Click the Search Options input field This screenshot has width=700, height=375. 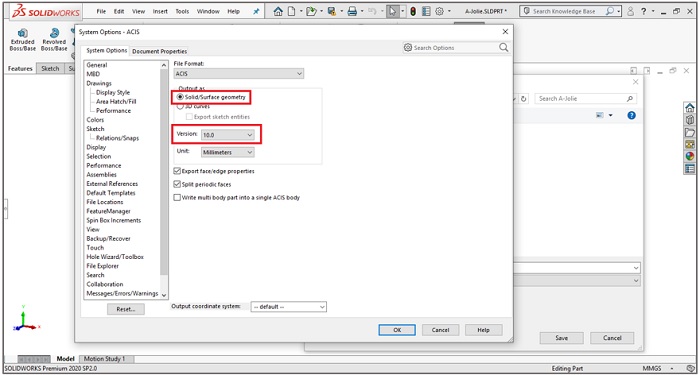(455, 47)
